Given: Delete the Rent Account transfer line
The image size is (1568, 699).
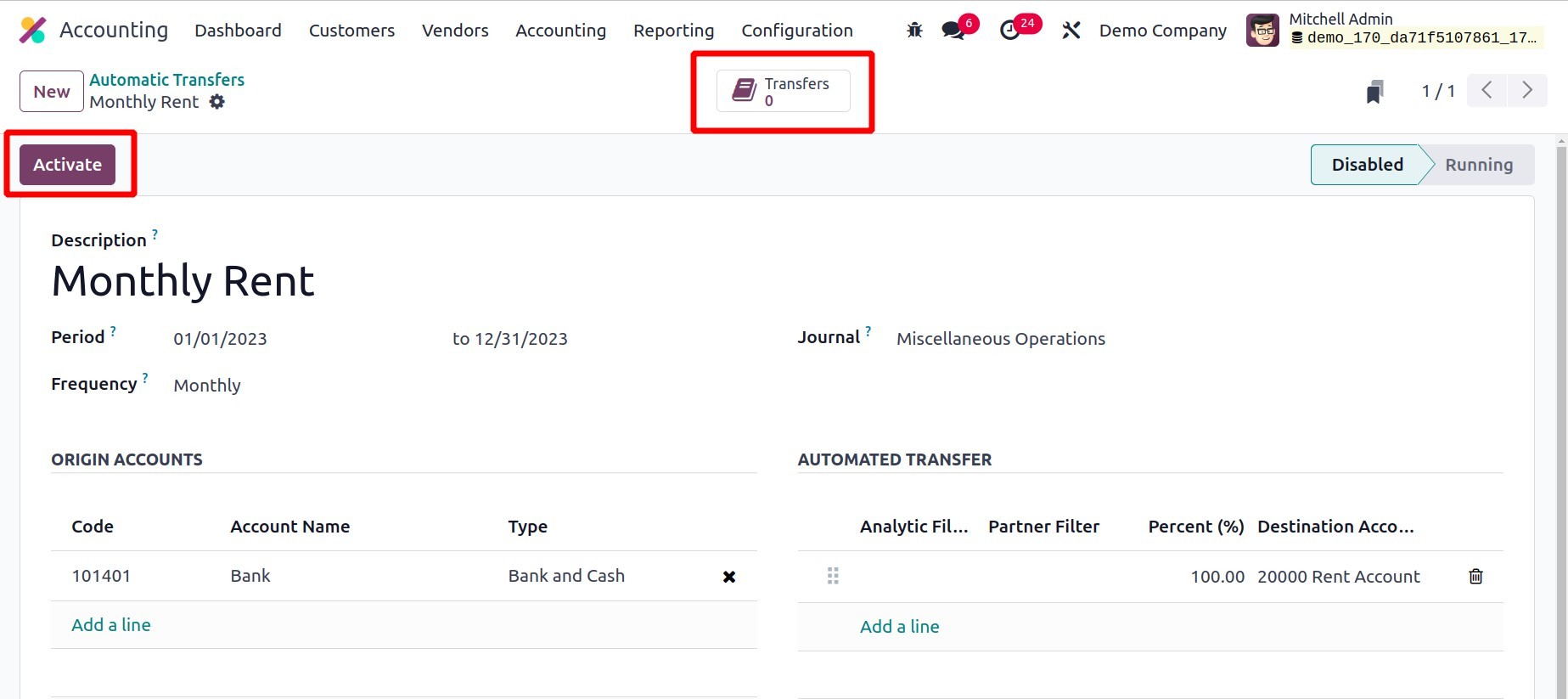Looking at the screenshot, I should 1475,577.
